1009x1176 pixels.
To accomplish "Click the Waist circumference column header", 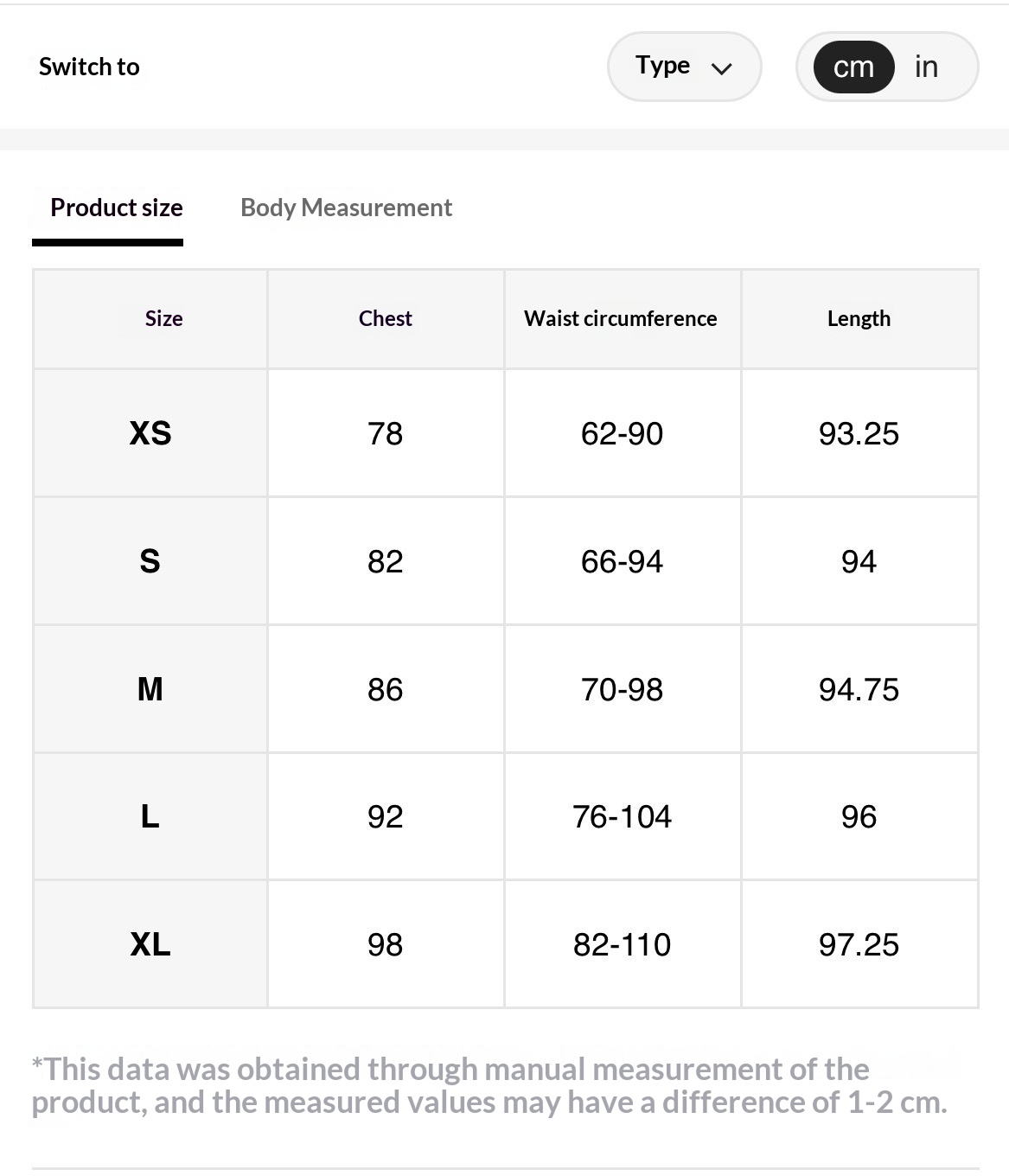I will (x=621, y=319).
